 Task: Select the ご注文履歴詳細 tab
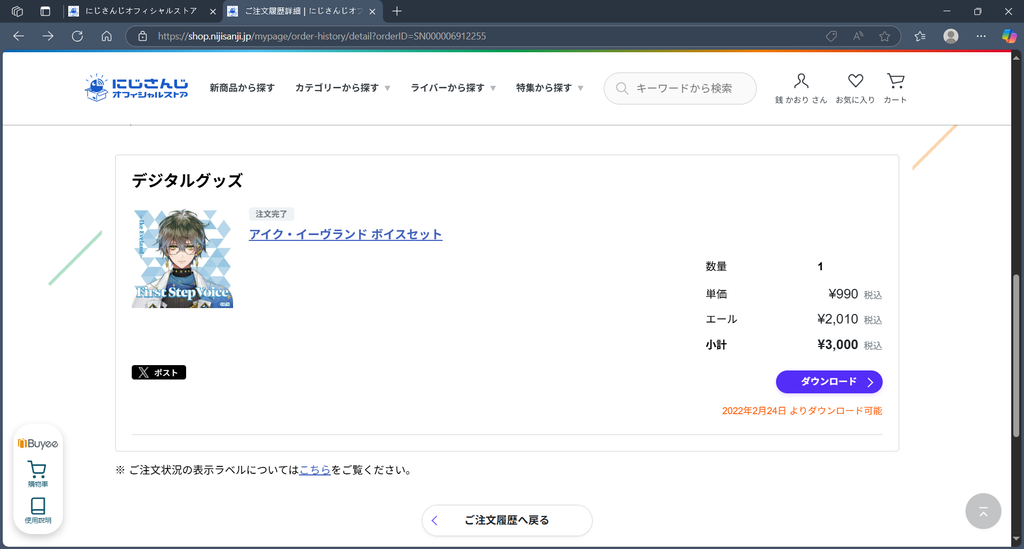(302, 11)
